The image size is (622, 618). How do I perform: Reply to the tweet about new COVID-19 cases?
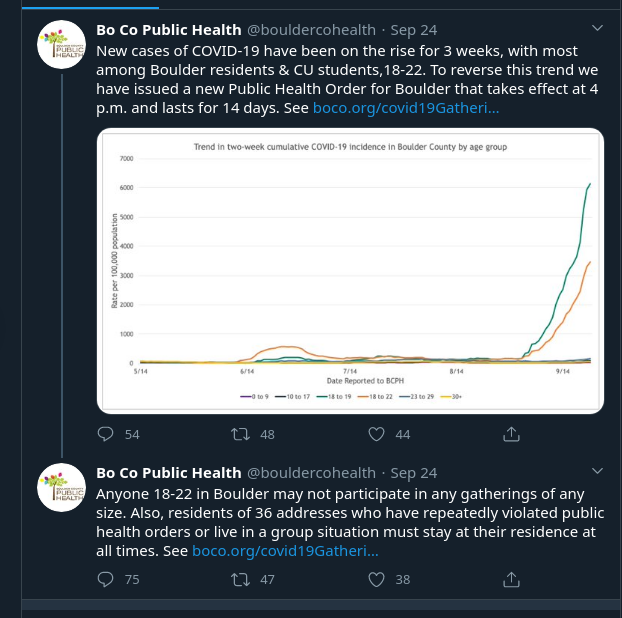(x=106, y=434)
